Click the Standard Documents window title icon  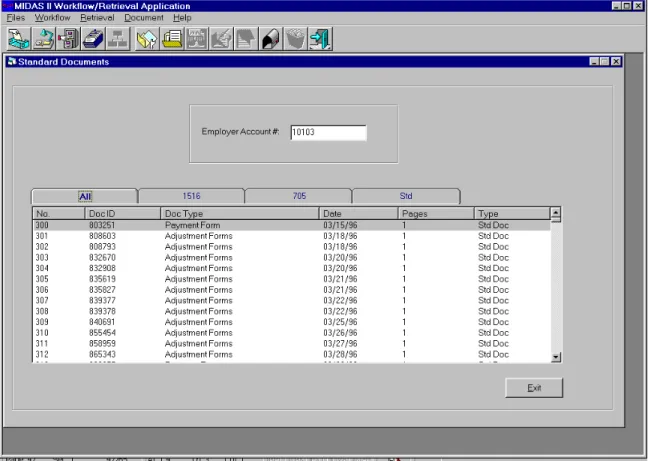point(12,62)
